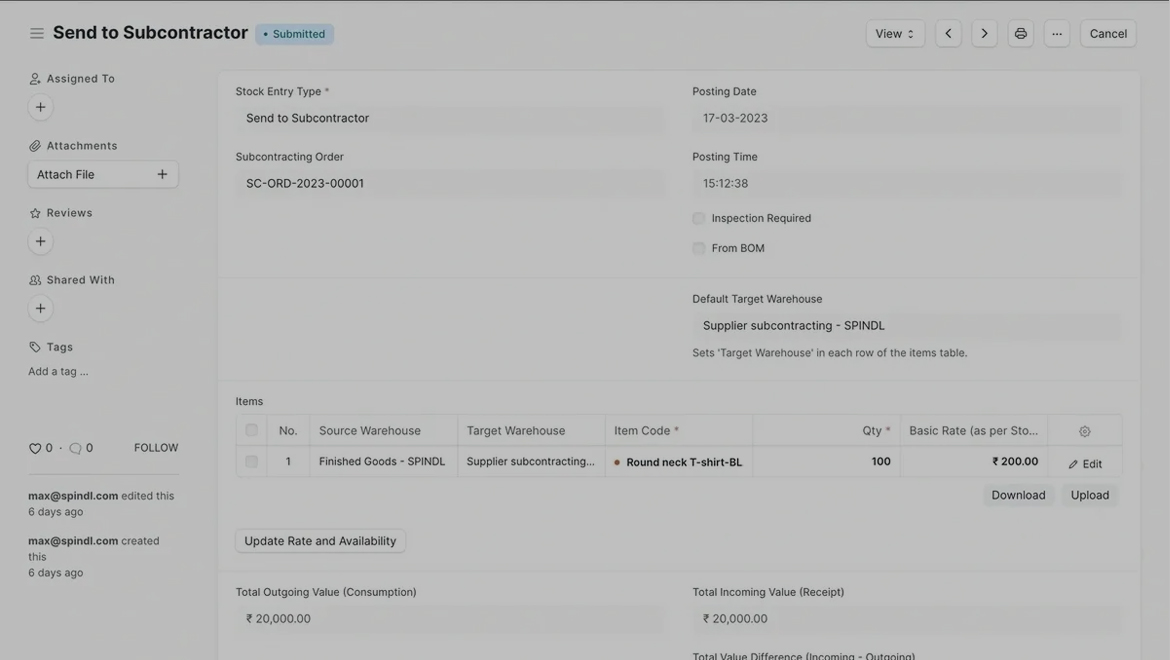
Task: Go to next document with right arrow
Action: coord(984,33)
